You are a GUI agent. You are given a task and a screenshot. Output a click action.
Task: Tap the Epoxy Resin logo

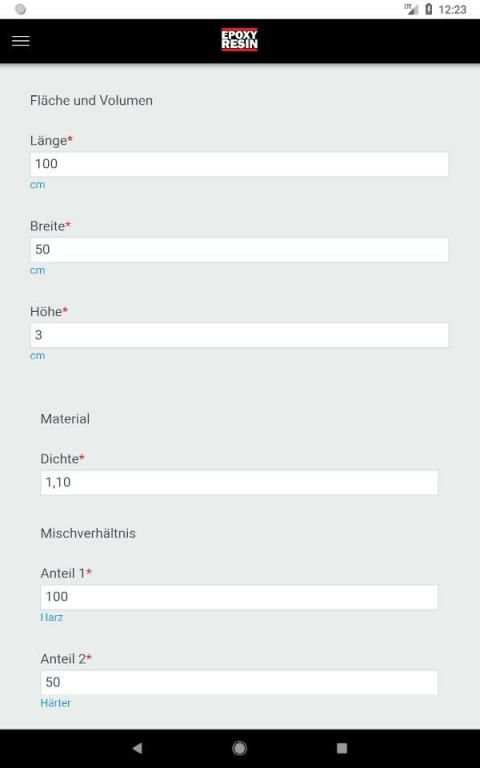click(x=239, y=40)
